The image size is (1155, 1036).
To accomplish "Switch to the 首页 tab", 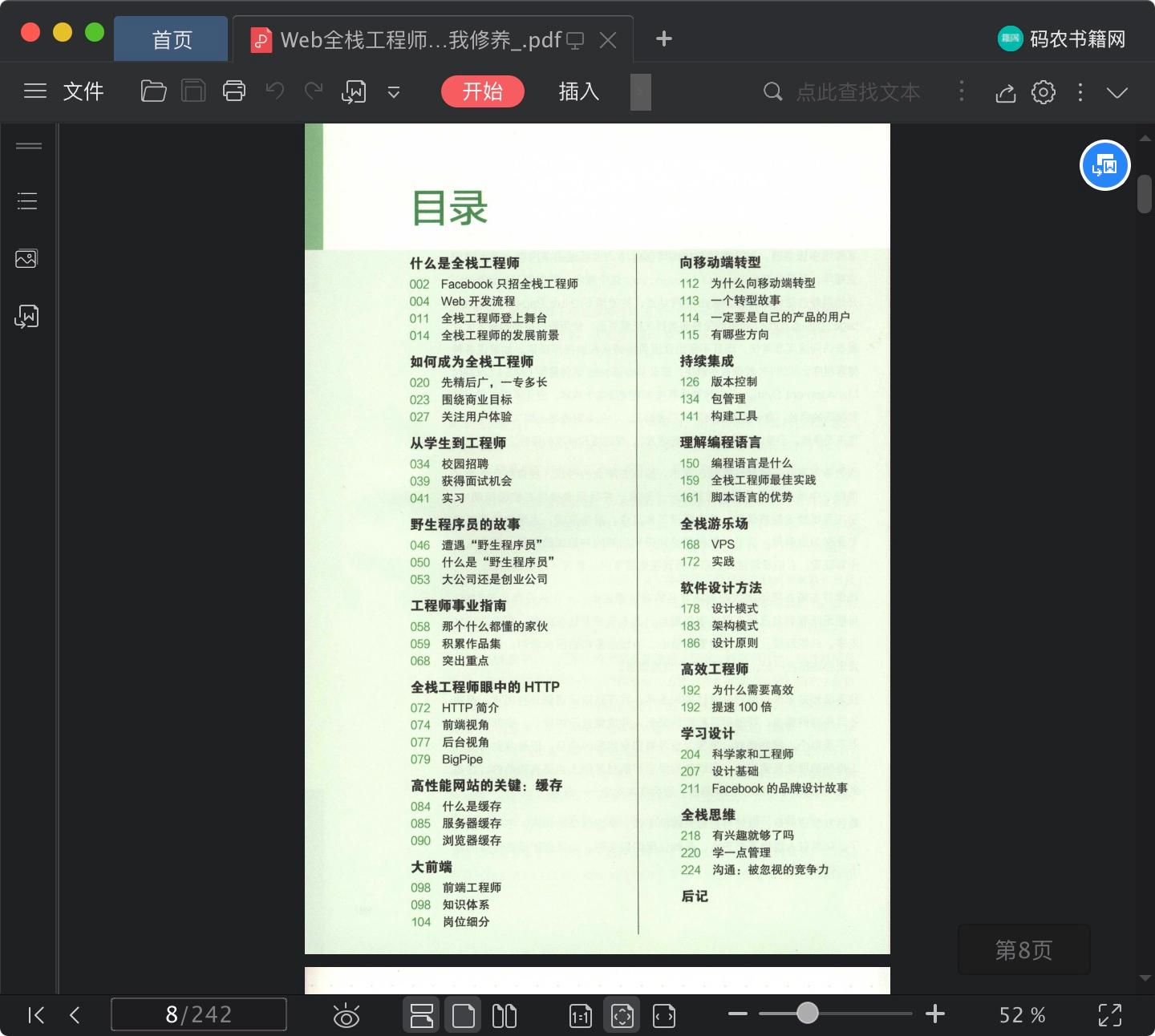I will (172, 39).
